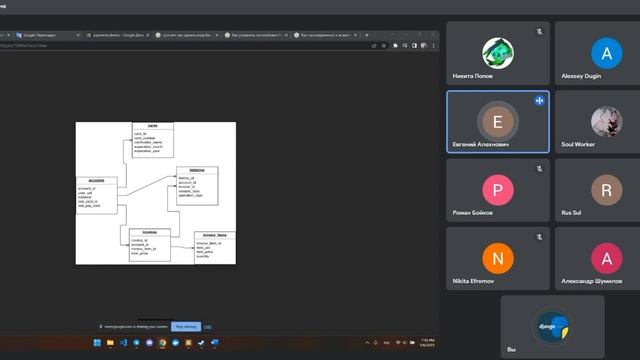Click muted mic icon on Nikita Efremov tile
The height and width of the screenshot is (360, 640).
point(539,237)
